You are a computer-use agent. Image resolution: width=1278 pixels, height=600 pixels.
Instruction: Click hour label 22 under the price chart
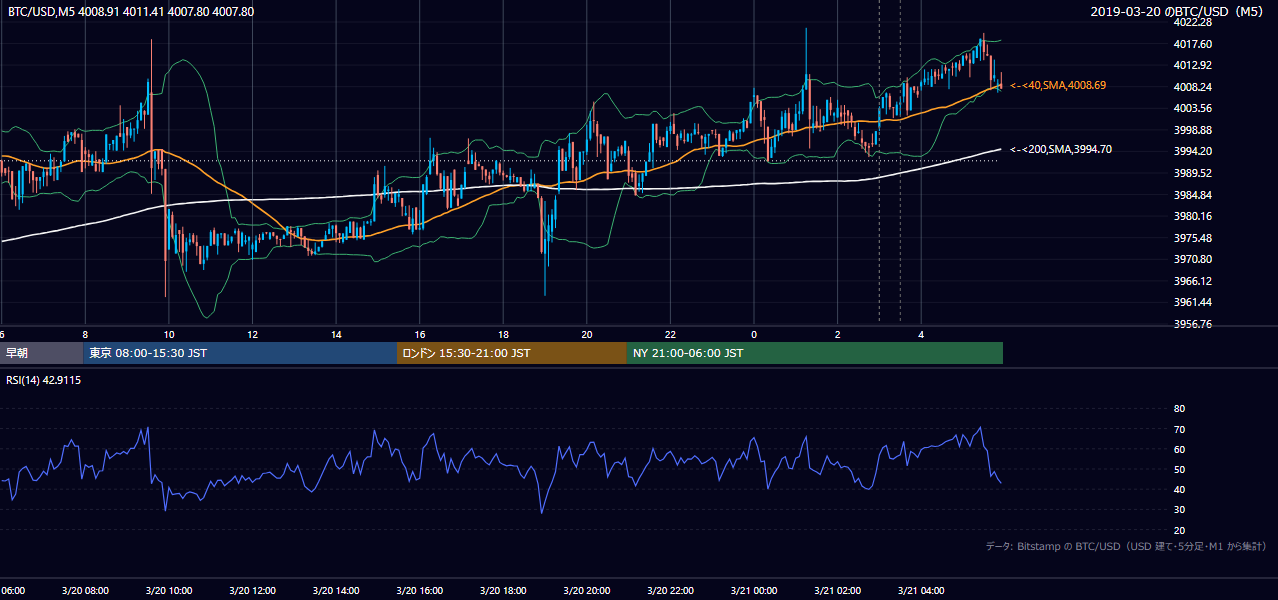[671, 334]
